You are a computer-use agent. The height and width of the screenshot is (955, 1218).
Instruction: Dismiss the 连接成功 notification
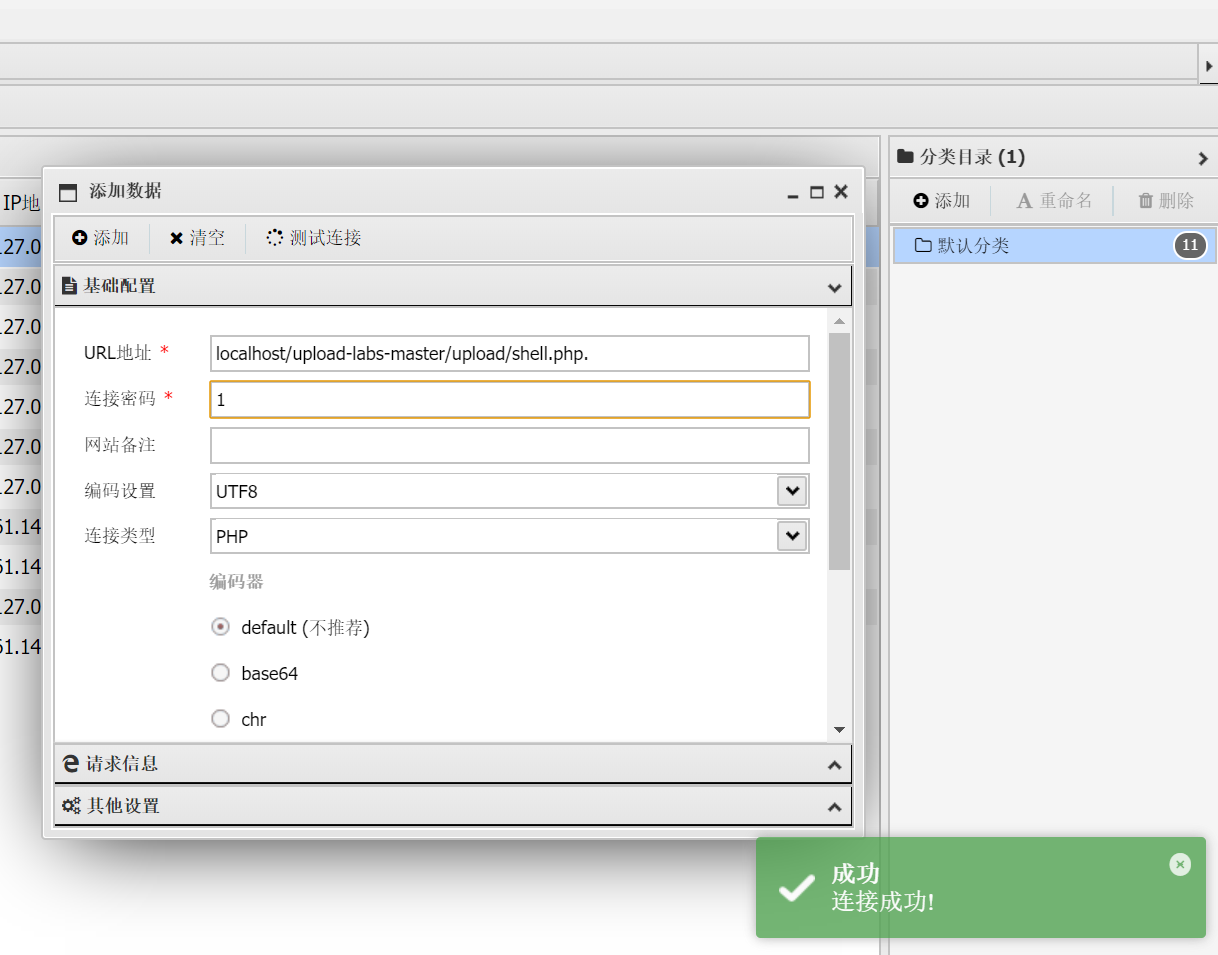tap(1180, 864)
